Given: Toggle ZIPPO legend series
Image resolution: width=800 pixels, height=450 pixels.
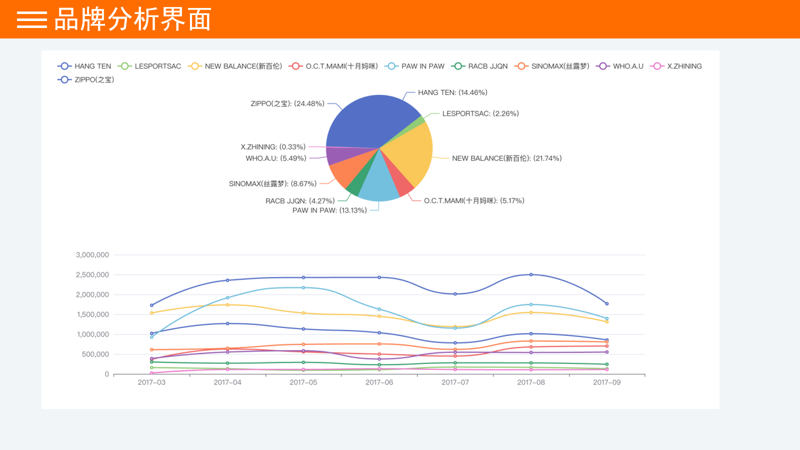Looking at the screenshot, I should (x=86, y=80).
